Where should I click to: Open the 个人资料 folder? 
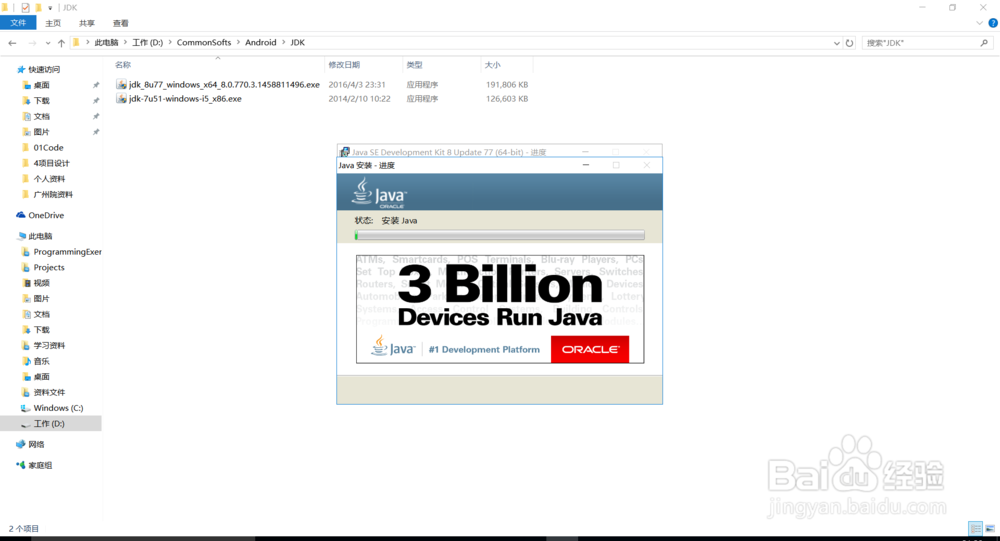tap(49, 179)
